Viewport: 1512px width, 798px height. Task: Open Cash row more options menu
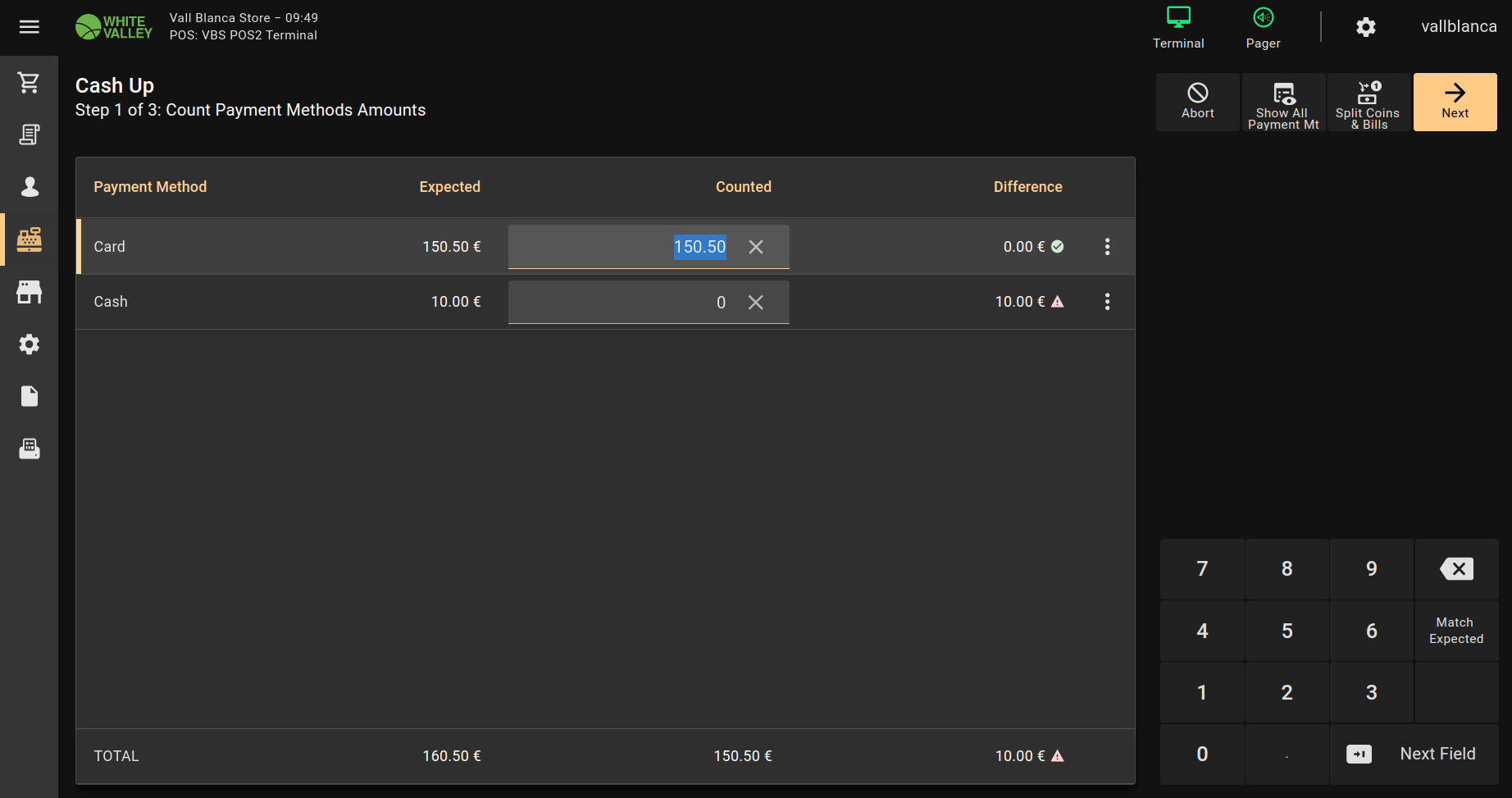[1107, 302]
